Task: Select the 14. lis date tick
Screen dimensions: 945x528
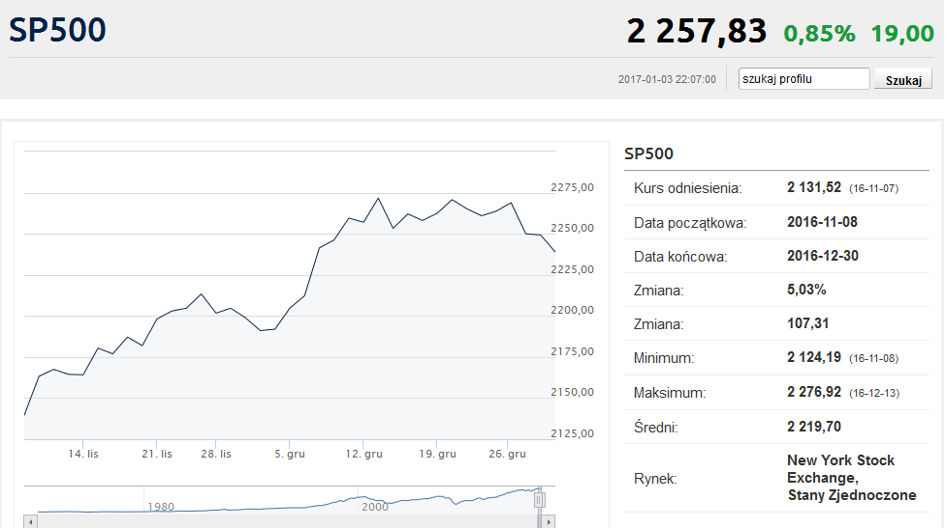Action: click(83, 454)
